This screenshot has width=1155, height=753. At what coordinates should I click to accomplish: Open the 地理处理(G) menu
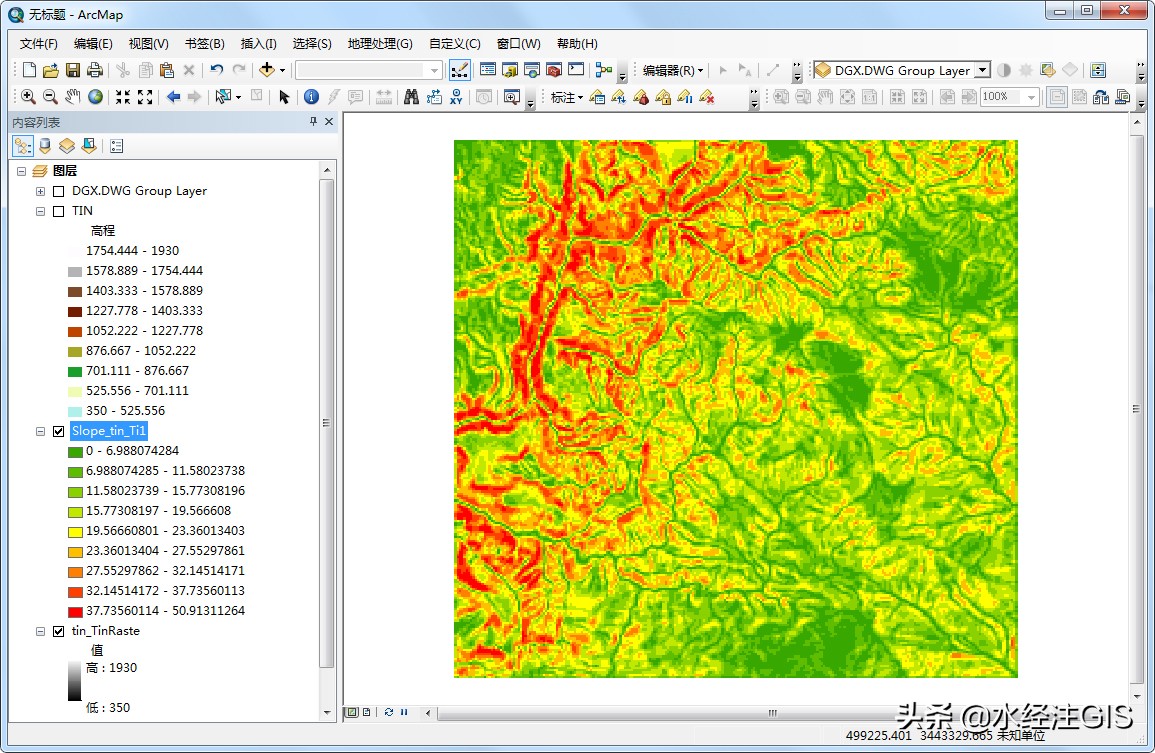point(379,44)
